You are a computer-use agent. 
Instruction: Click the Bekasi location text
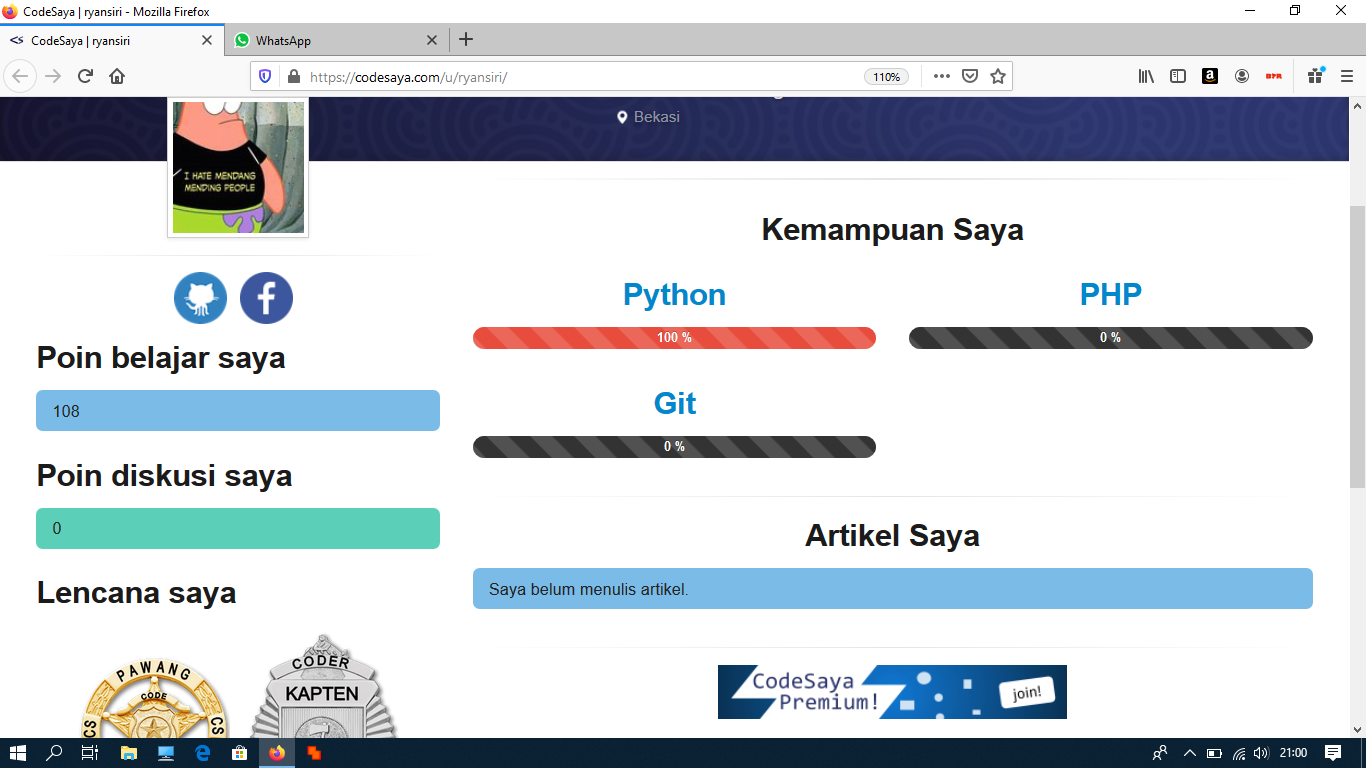(656, 117)
